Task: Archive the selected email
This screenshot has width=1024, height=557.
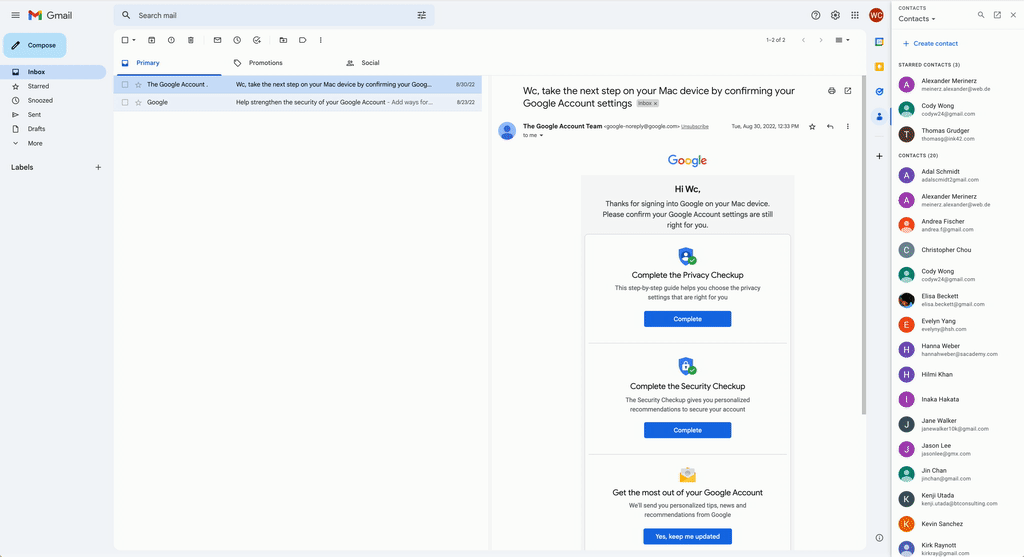Action: [152, 40]
